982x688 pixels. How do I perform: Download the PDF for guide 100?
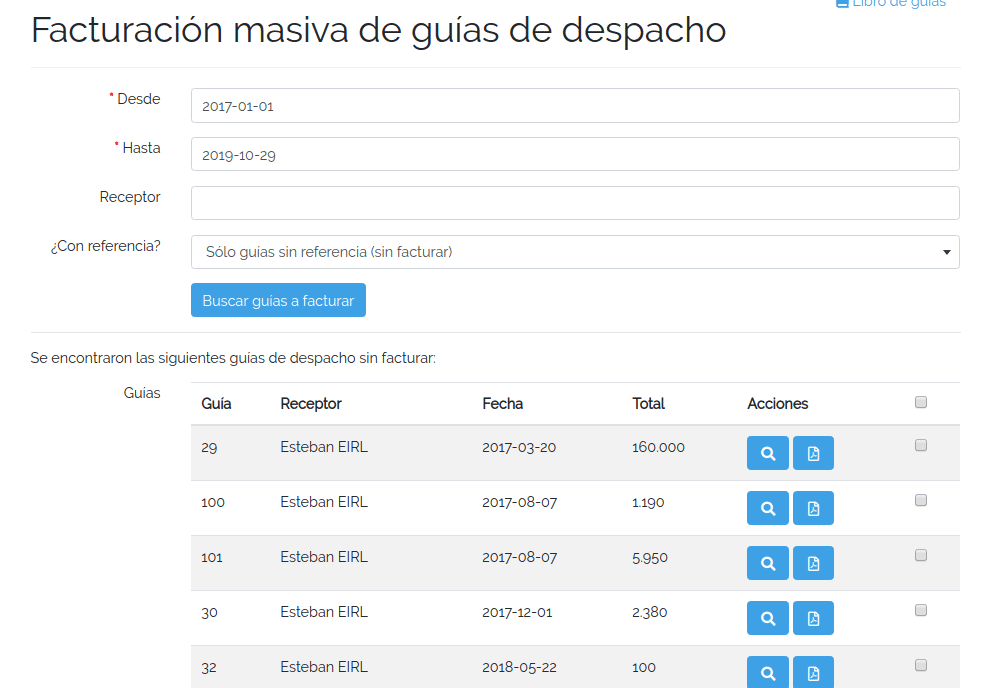tap(813, 507)
